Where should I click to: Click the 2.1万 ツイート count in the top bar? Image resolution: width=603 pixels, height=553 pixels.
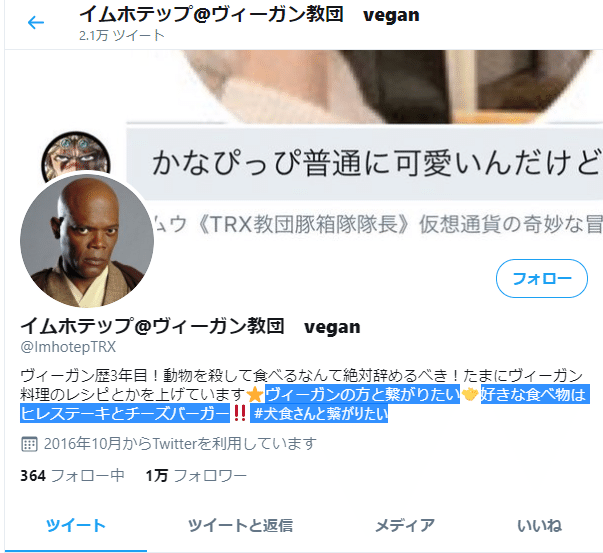(122, 36)
